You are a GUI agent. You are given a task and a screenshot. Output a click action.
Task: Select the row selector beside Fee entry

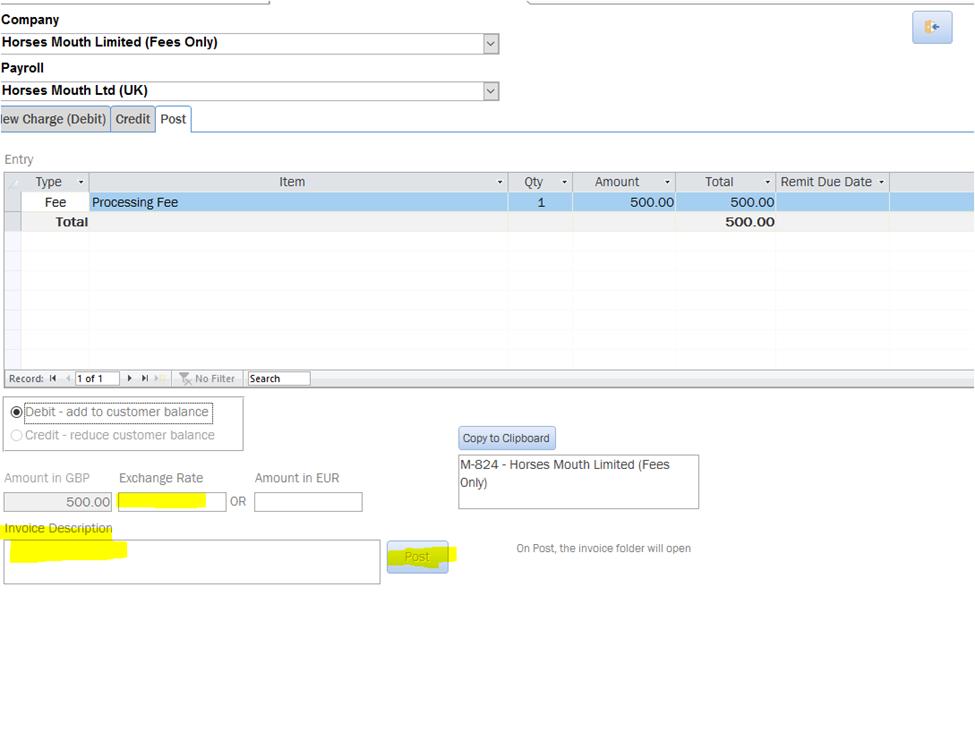(x=12, y=202)
